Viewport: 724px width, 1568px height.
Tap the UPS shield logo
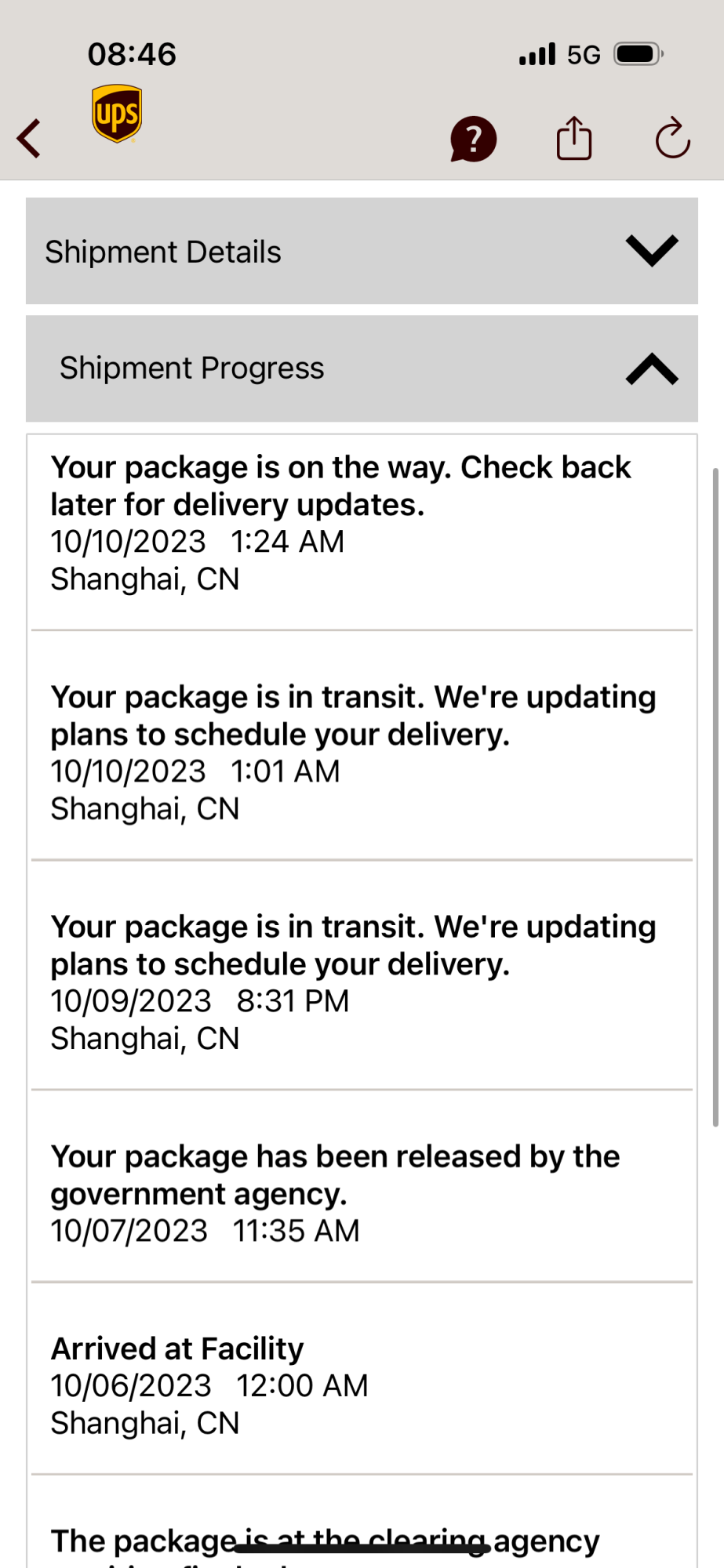(117, 114)
